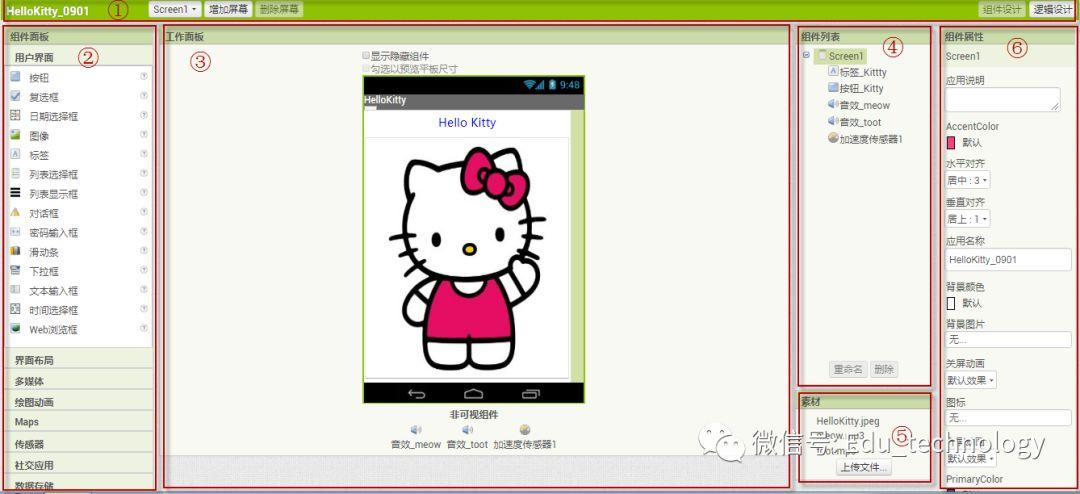This screenshot has height=494, width=1080.
Task: Select the 按钮 component icon in palette
Action: click(x=15, y=77)
